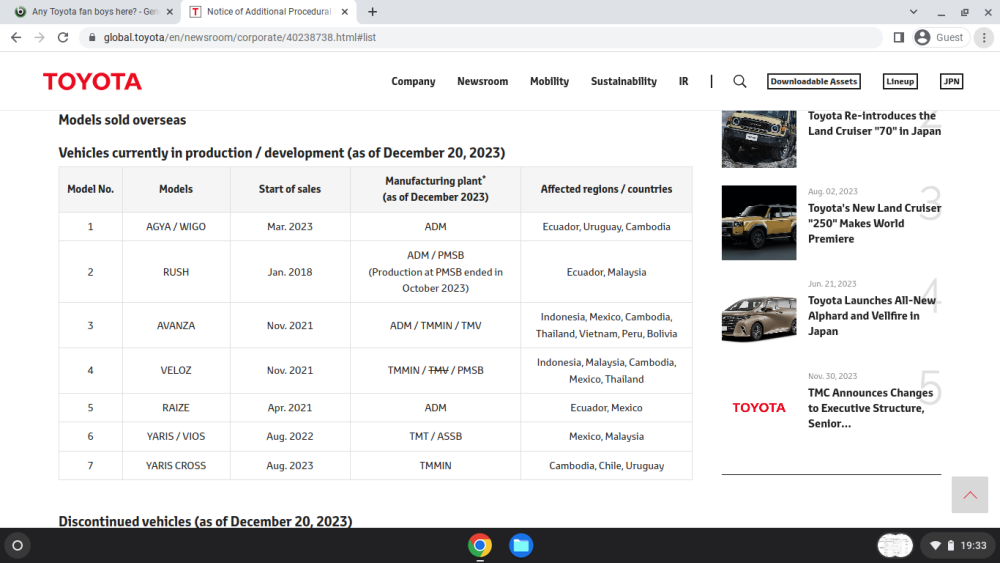The width and height of the screenshot is (1000, 563).
Task: Switch language with the JPN button
Action: [951, 82]
